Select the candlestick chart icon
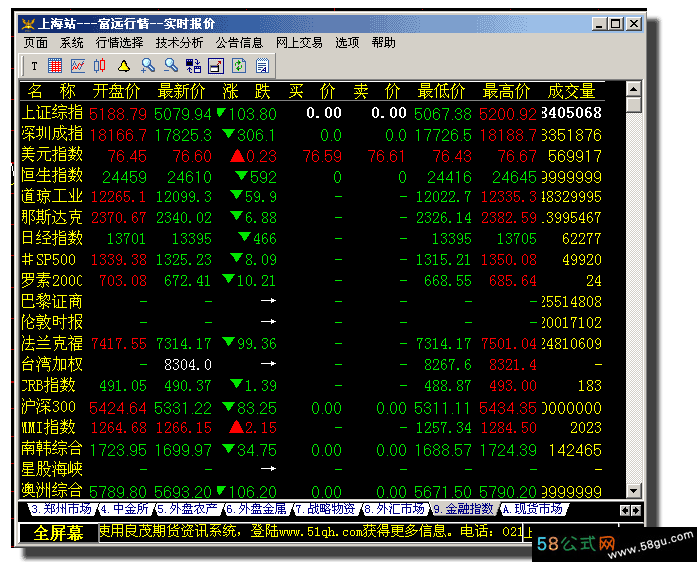The height and width of the screenshot is (562, 697). 100,66
